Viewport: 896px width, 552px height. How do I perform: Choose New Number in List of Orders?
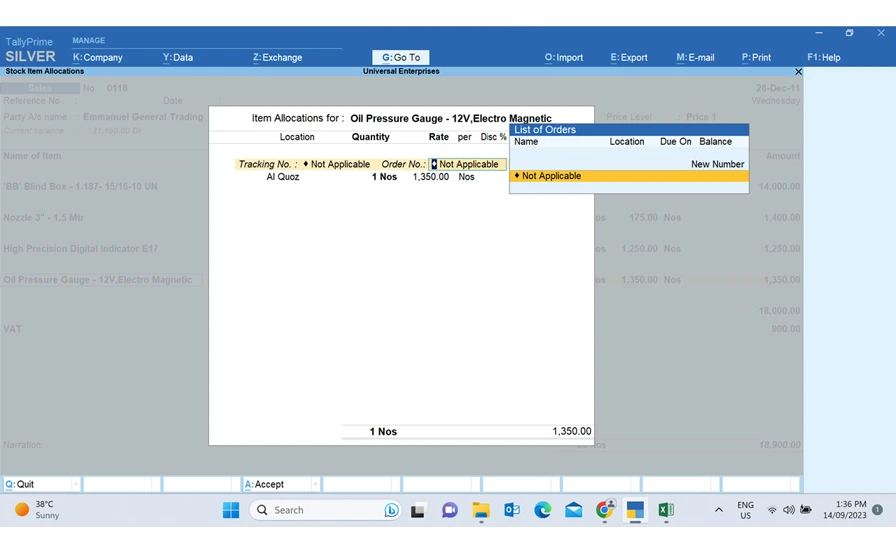[x=717, y=164]
